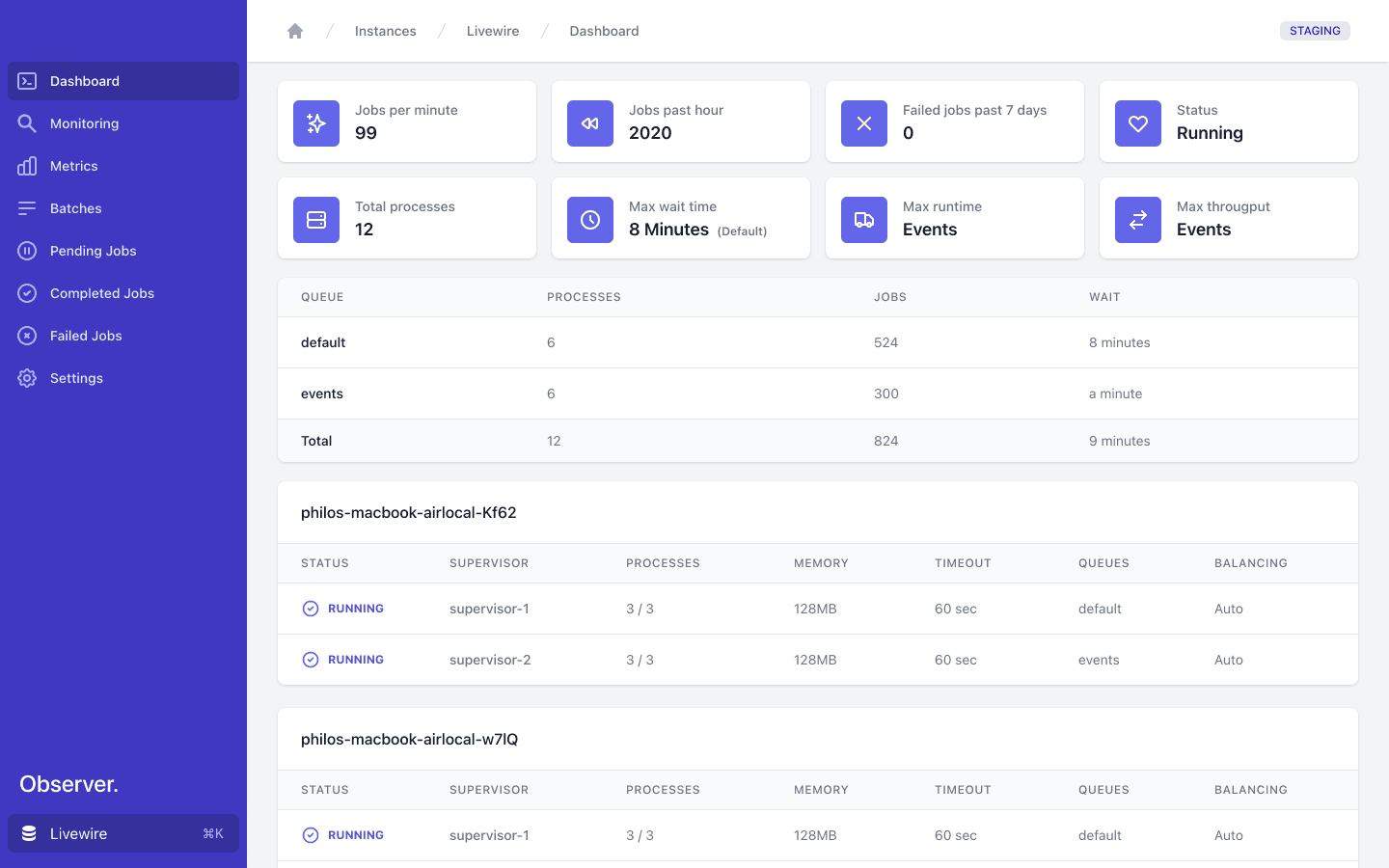Viewport: 1389px width, 868px height.
Task: Navigate to Instances breadcrumb link
Action: pyautogui.click(x=385, y=31)
